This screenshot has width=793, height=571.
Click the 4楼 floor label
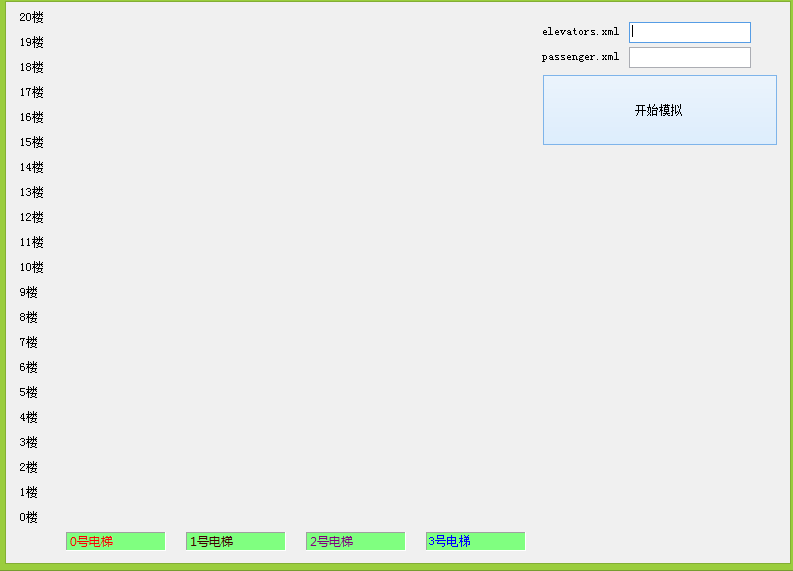pyautogui.click(x=28, y=417)
